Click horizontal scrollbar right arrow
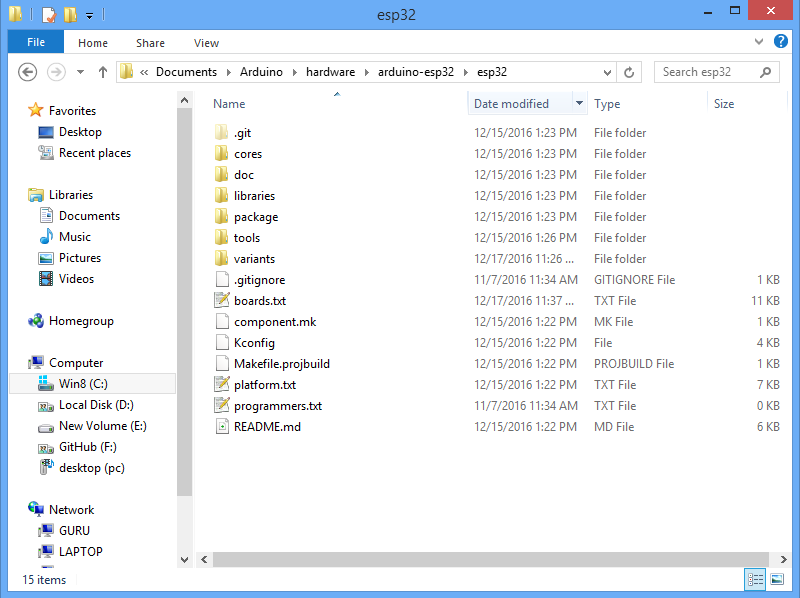Image resolution: width=800 pixels, height=598 pixels. click(783, 559)
